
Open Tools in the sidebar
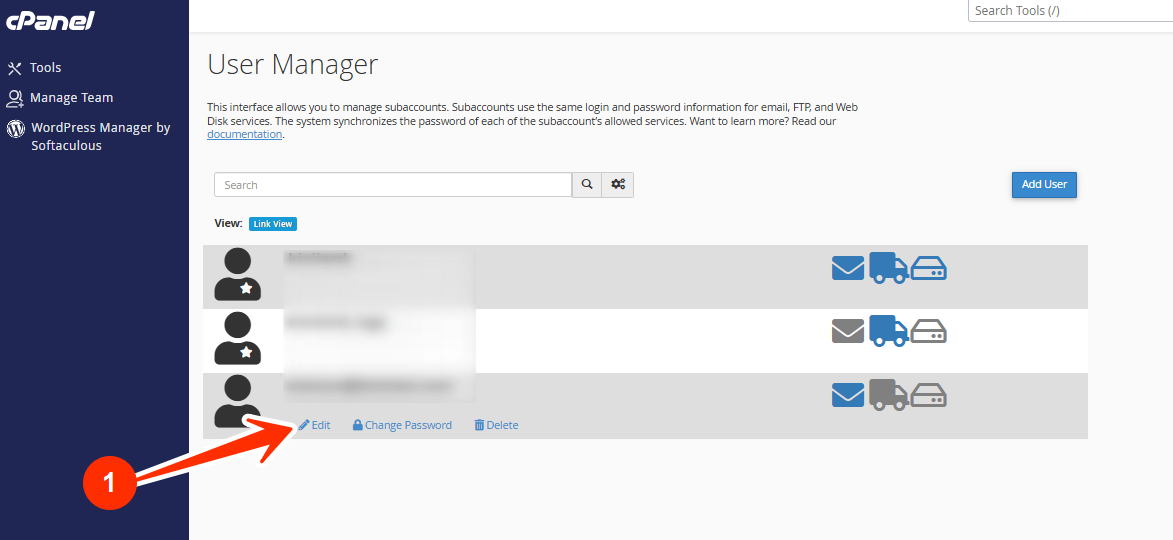[x=46, y=67]
